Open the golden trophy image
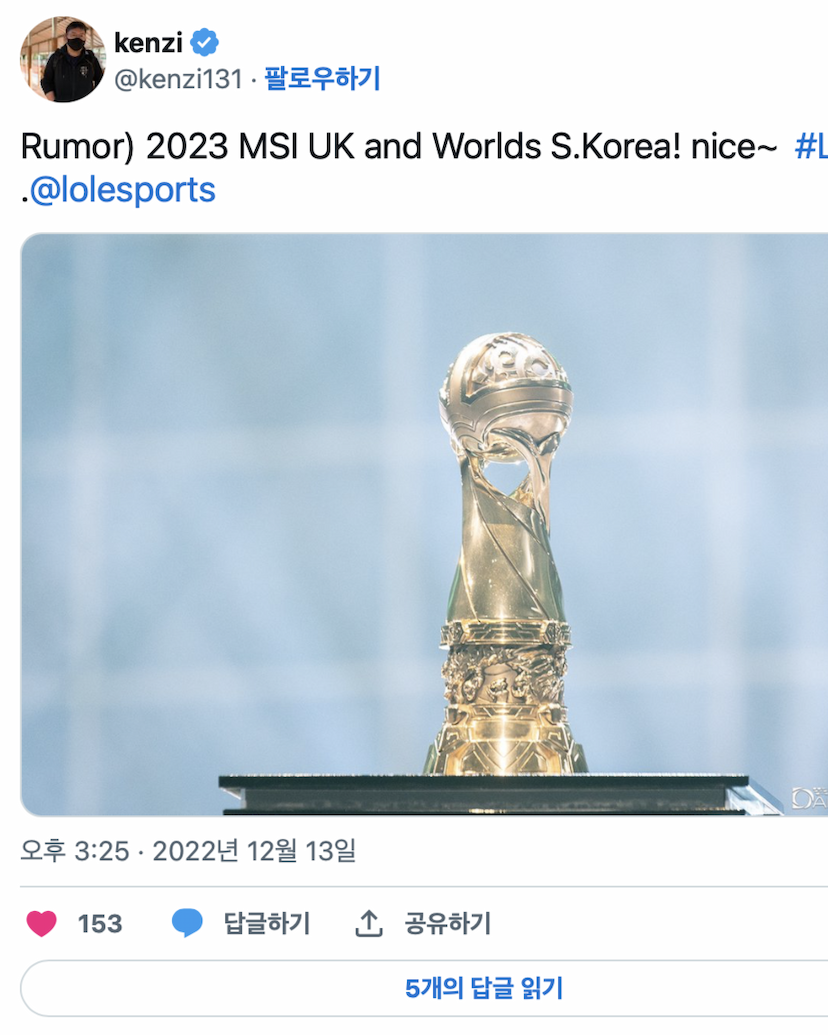 [424, 525]
